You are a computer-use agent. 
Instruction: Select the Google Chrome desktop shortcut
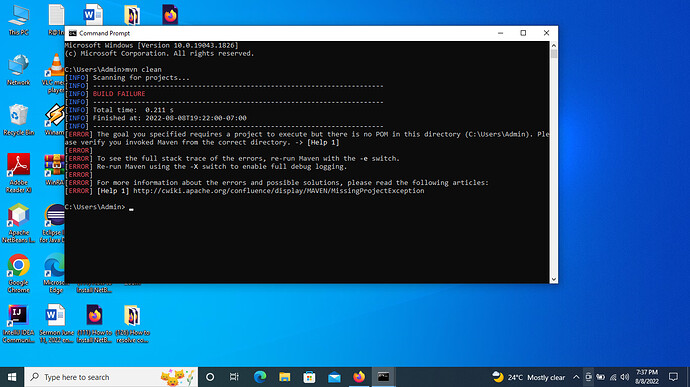(18, 273)
